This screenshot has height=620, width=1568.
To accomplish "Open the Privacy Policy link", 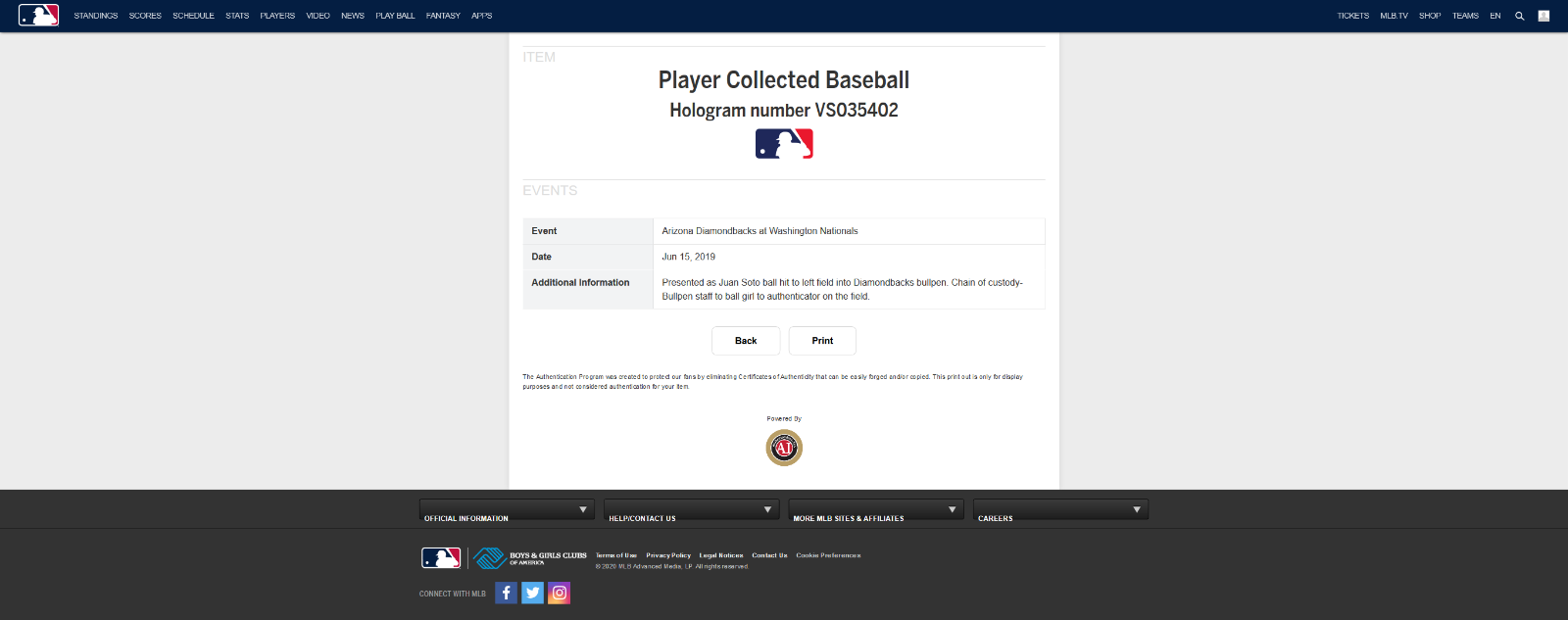I will [x=668, y=555].
